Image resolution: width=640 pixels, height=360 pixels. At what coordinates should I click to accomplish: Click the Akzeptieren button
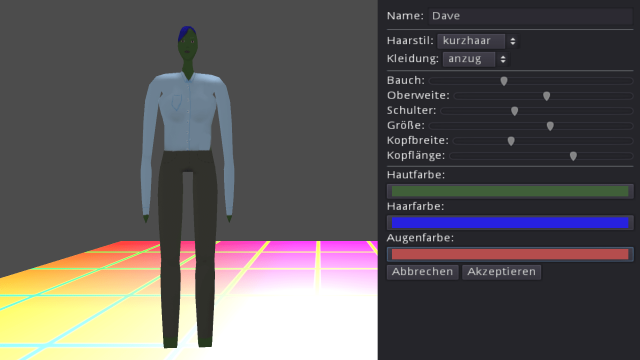(x=502, y=272)
